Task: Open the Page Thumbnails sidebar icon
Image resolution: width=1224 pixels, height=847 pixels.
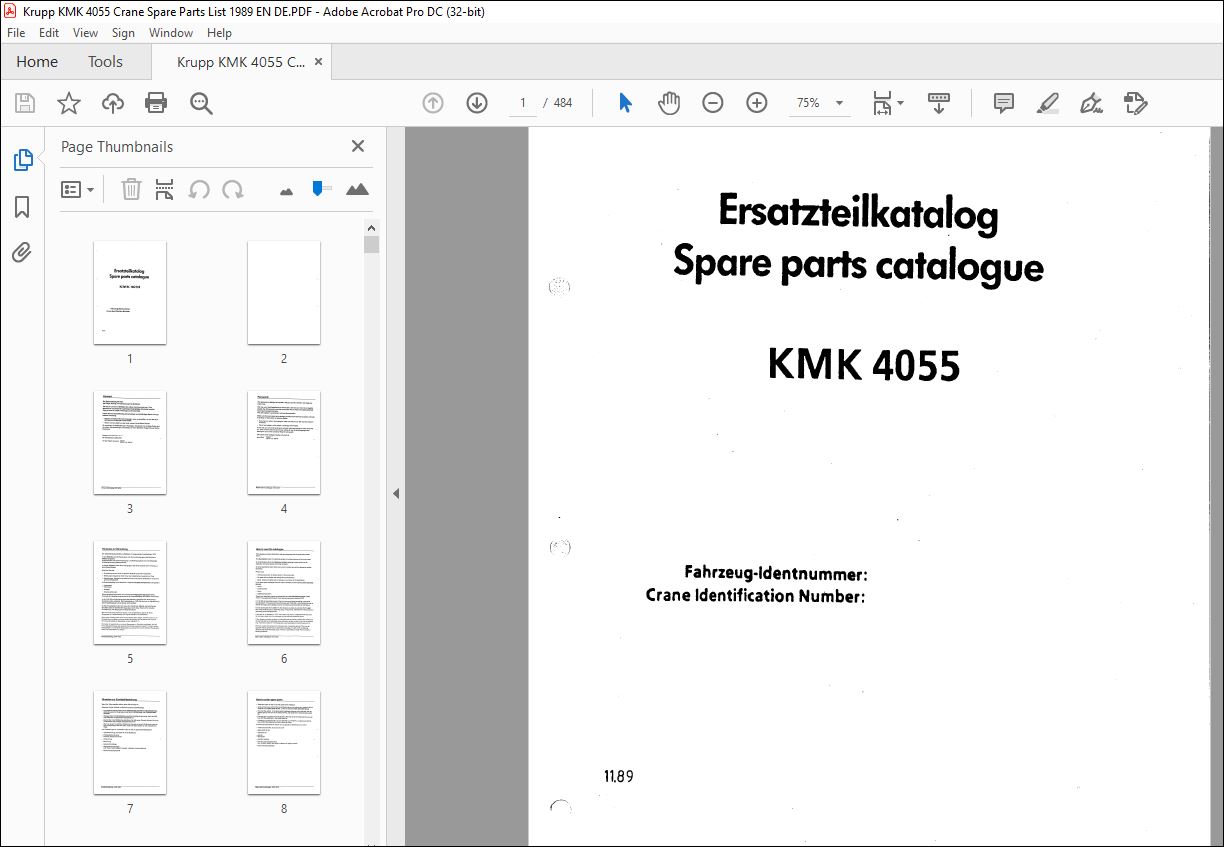Action: [x=22, y=160]
